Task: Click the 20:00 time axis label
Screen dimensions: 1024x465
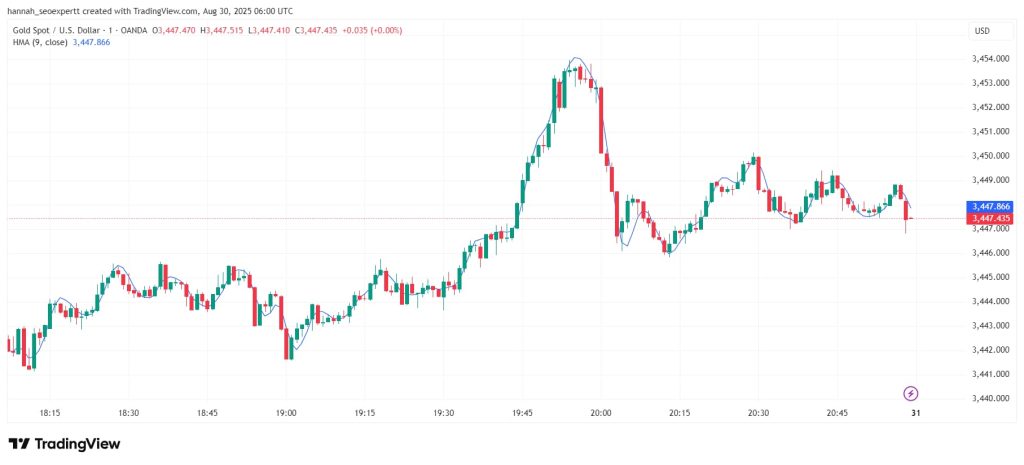Action: [x=600, y=413]
